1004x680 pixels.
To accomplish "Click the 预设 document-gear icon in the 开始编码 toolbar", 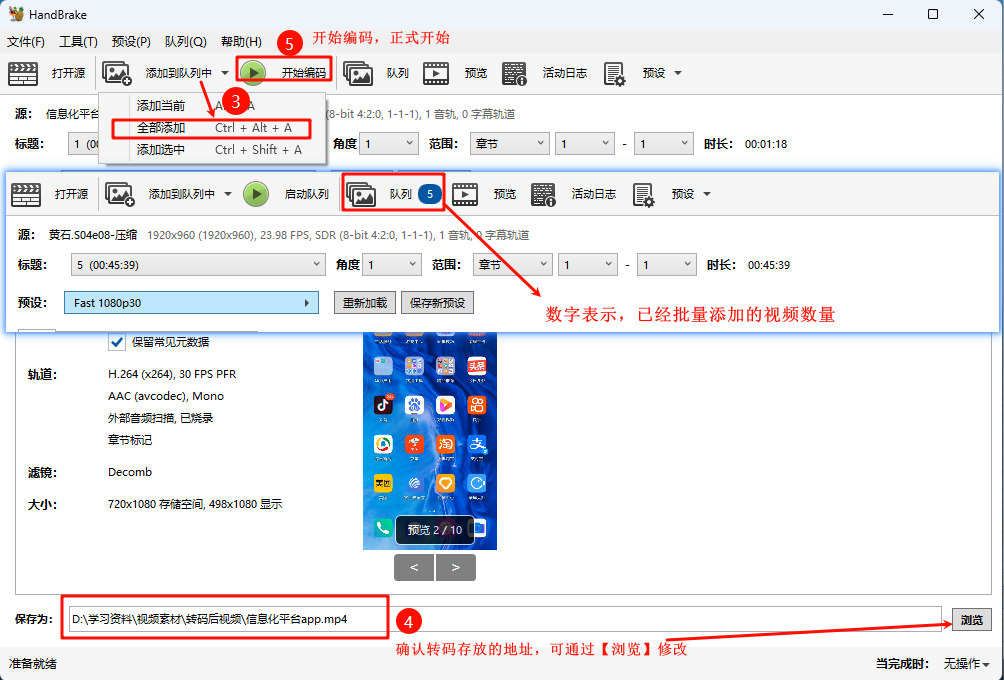I will click(x=614, y=73).
